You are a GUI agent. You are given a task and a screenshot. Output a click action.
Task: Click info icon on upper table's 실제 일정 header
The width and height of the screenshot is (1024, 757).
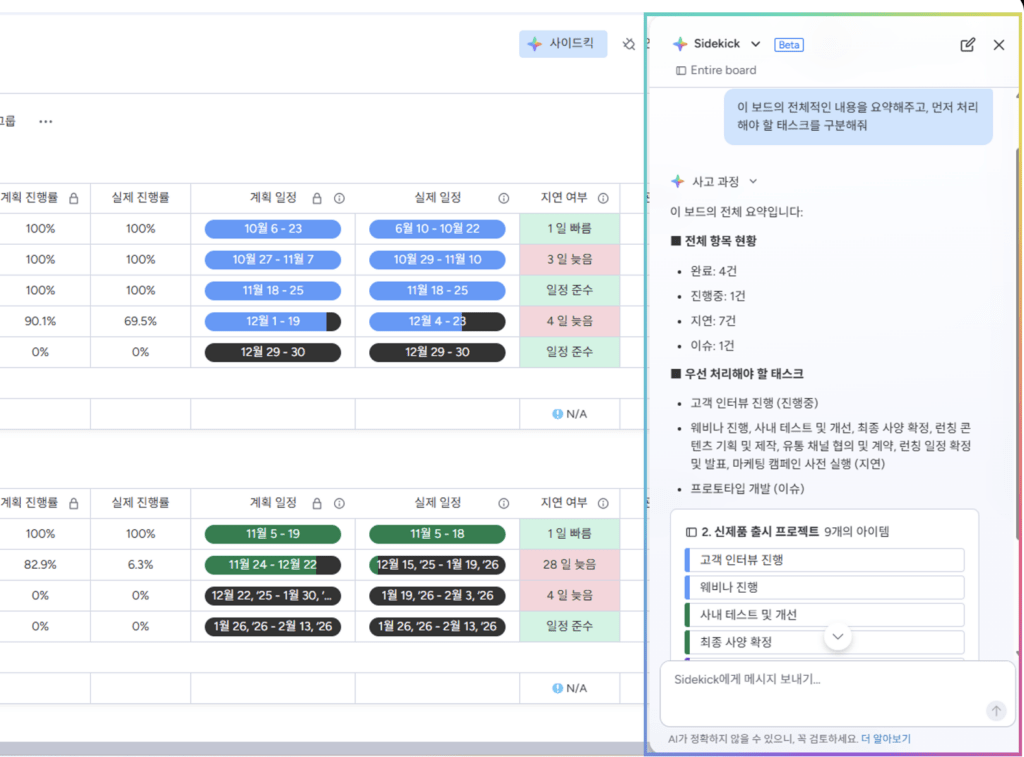pos(504,198)
